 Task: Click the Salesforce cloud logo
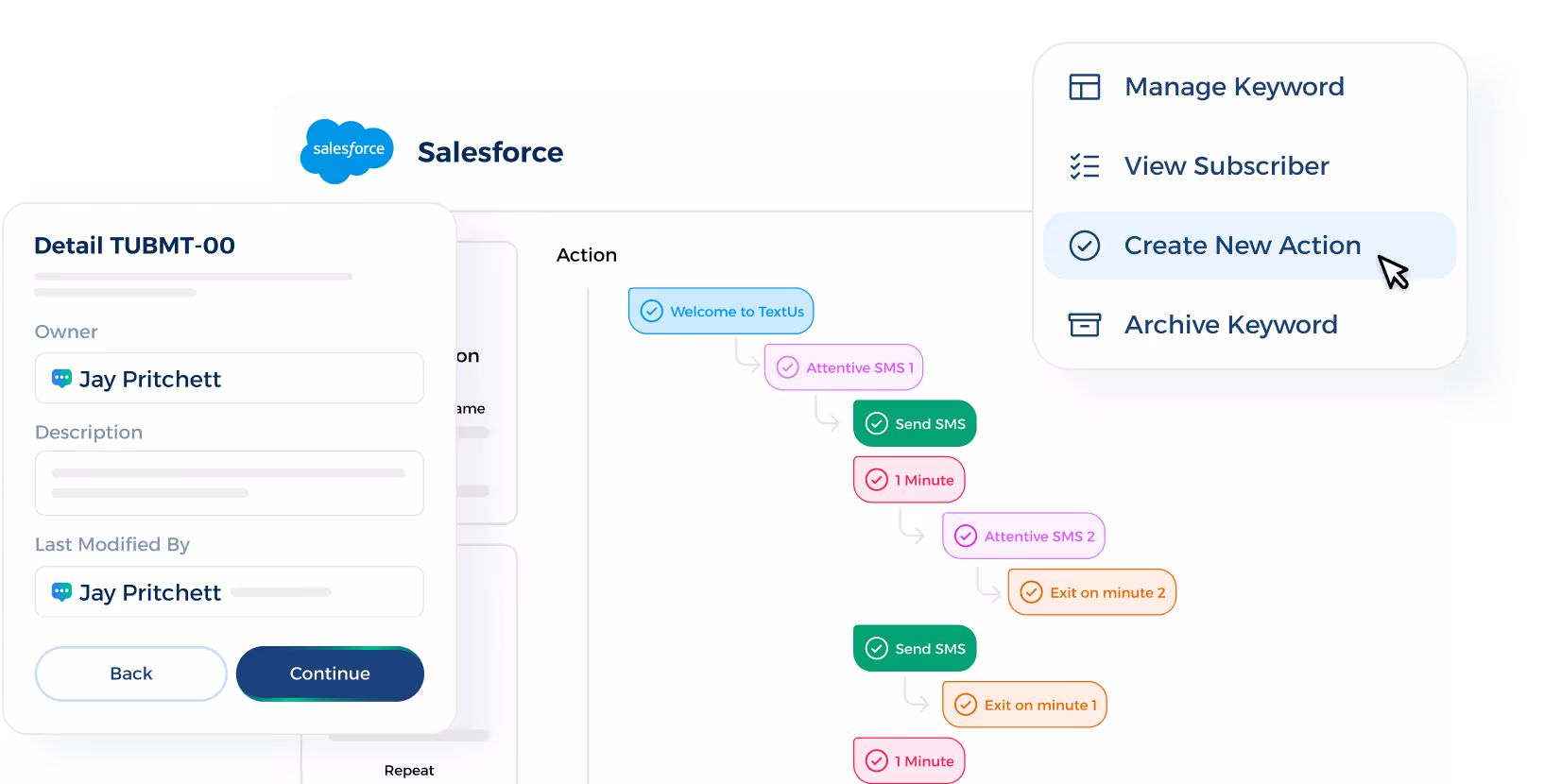pyautogui.click(x=347, y=151)
